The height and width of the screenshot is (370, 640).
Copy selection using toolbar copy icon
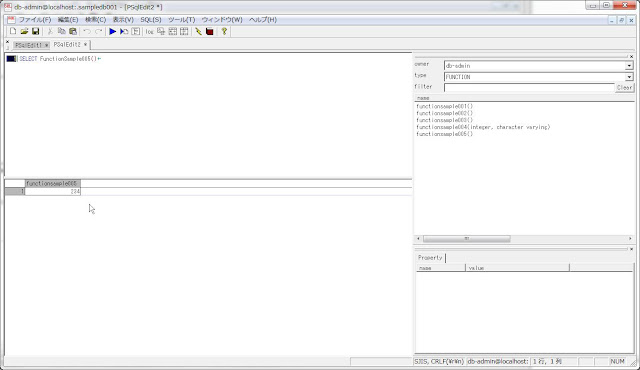pos(62,31)
